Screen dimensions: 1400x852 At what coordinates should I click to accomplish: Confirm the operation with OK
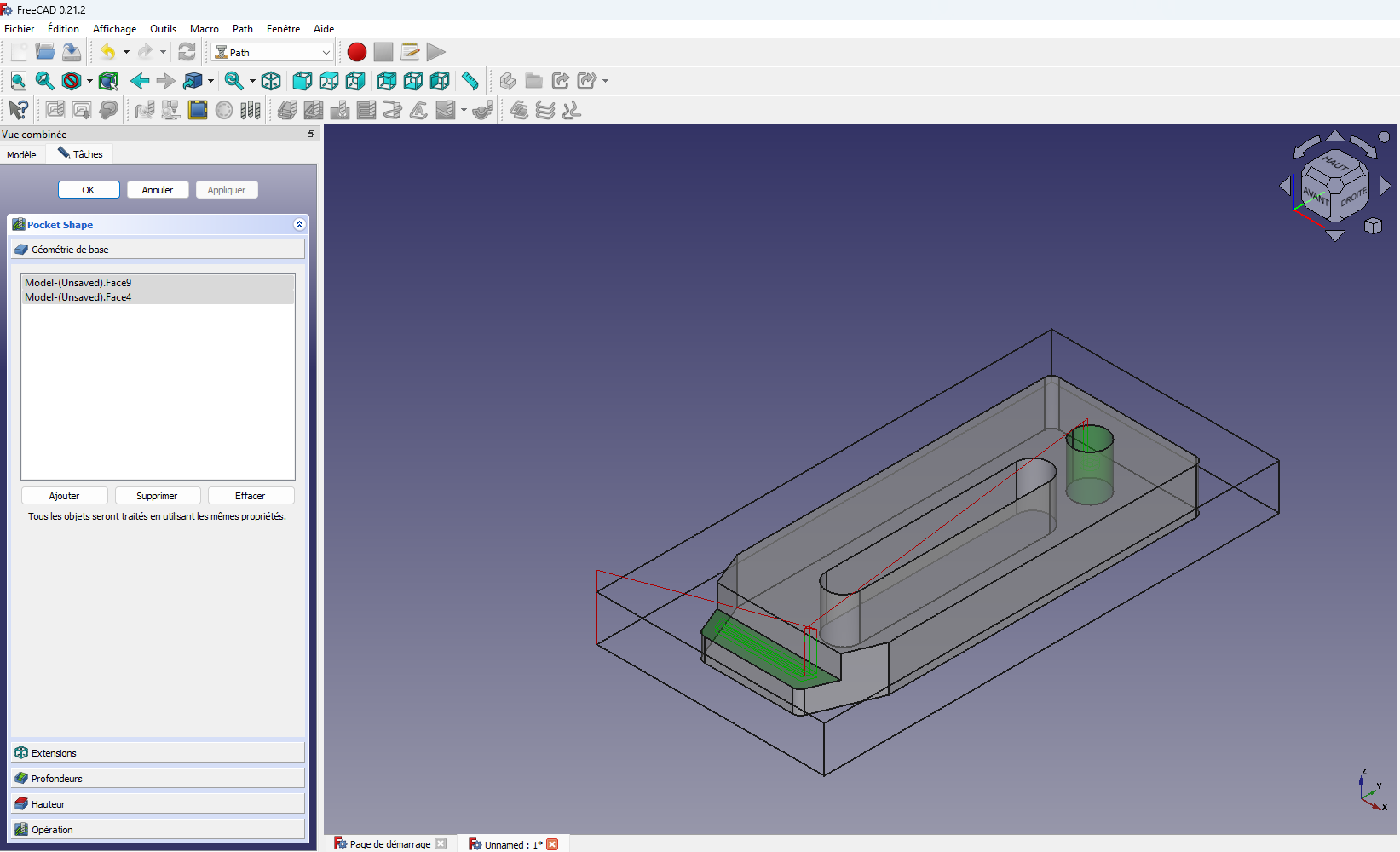tap(89, 190)
